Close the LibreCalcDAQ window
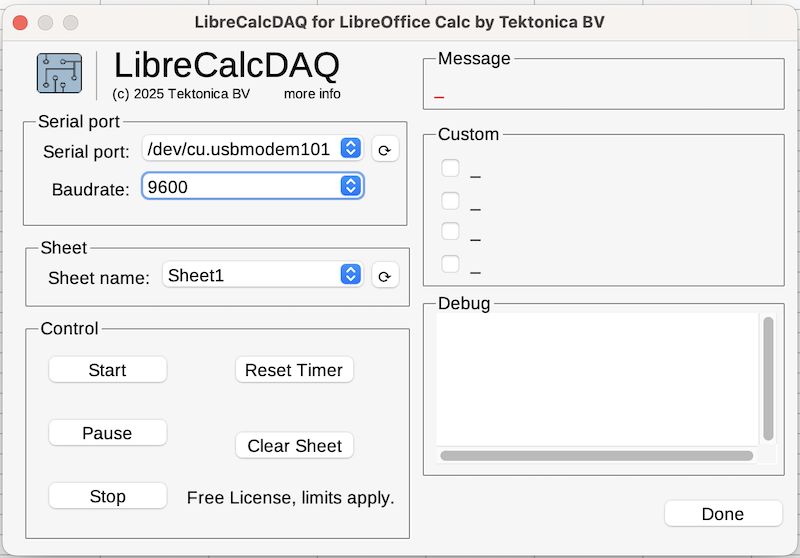The image size is (800, 558). (x=20, y=22)
